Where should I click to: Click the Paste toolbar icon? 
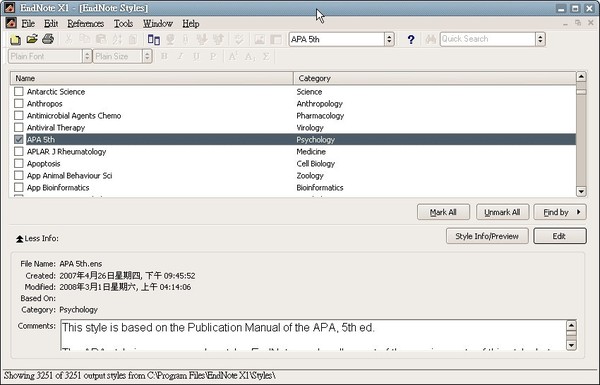tap(101, 39)
